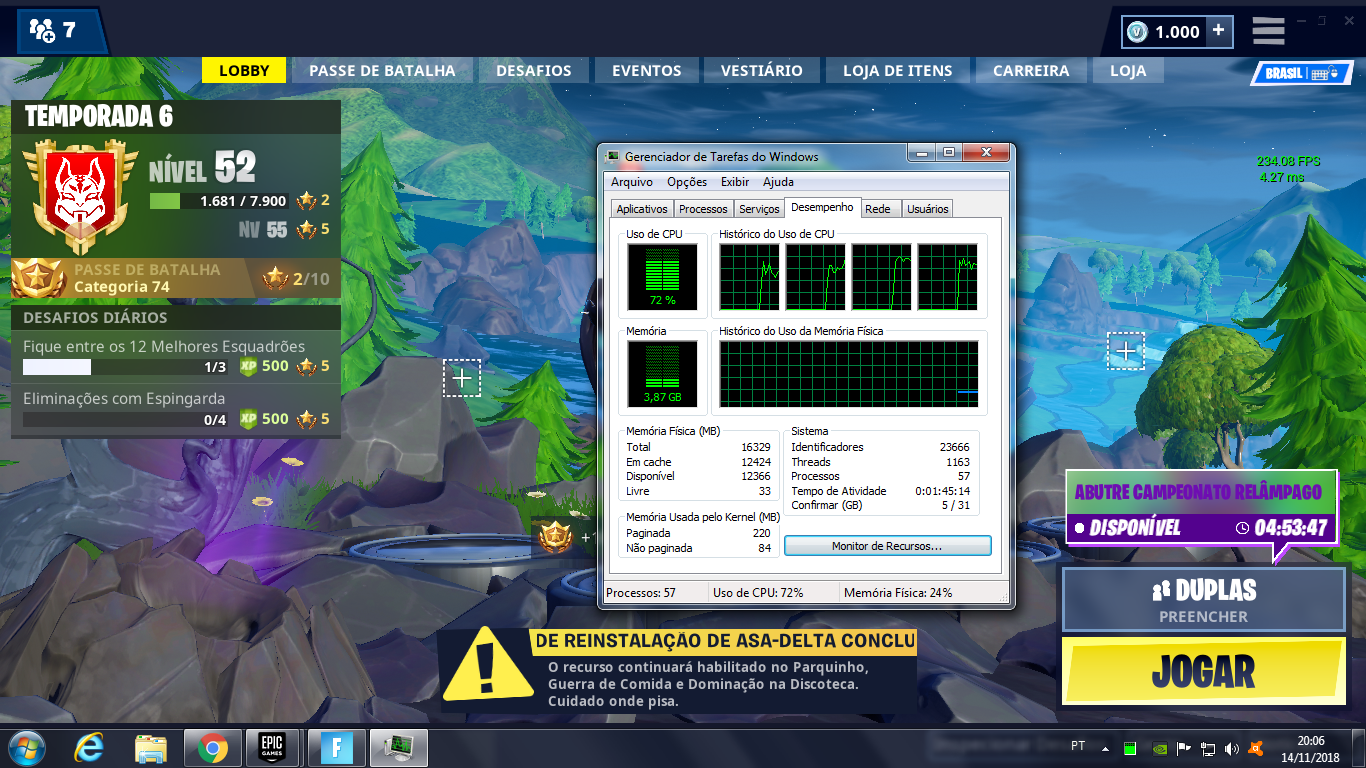The width and height of the screenshot is (1366, 768).
Task: Open Google Chrome from the taskbar
Action: coord(212,748)
